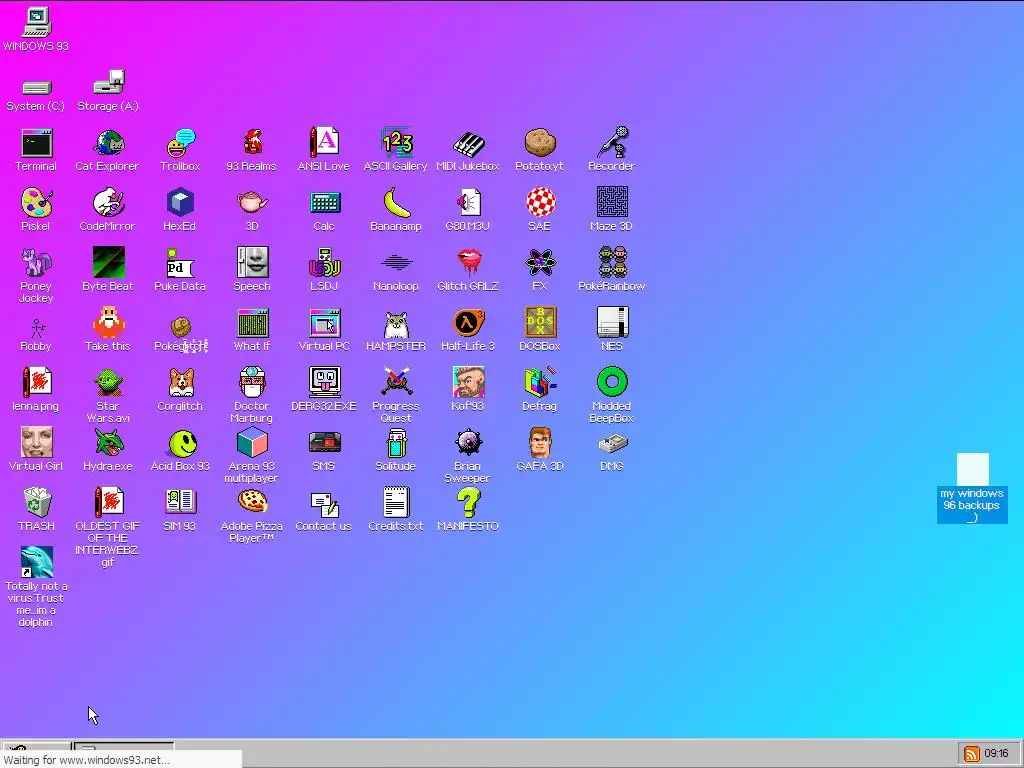Viewport: 1024px width, 768px height.
Task: Open the Take this icon
Action: tap(108, 323)
